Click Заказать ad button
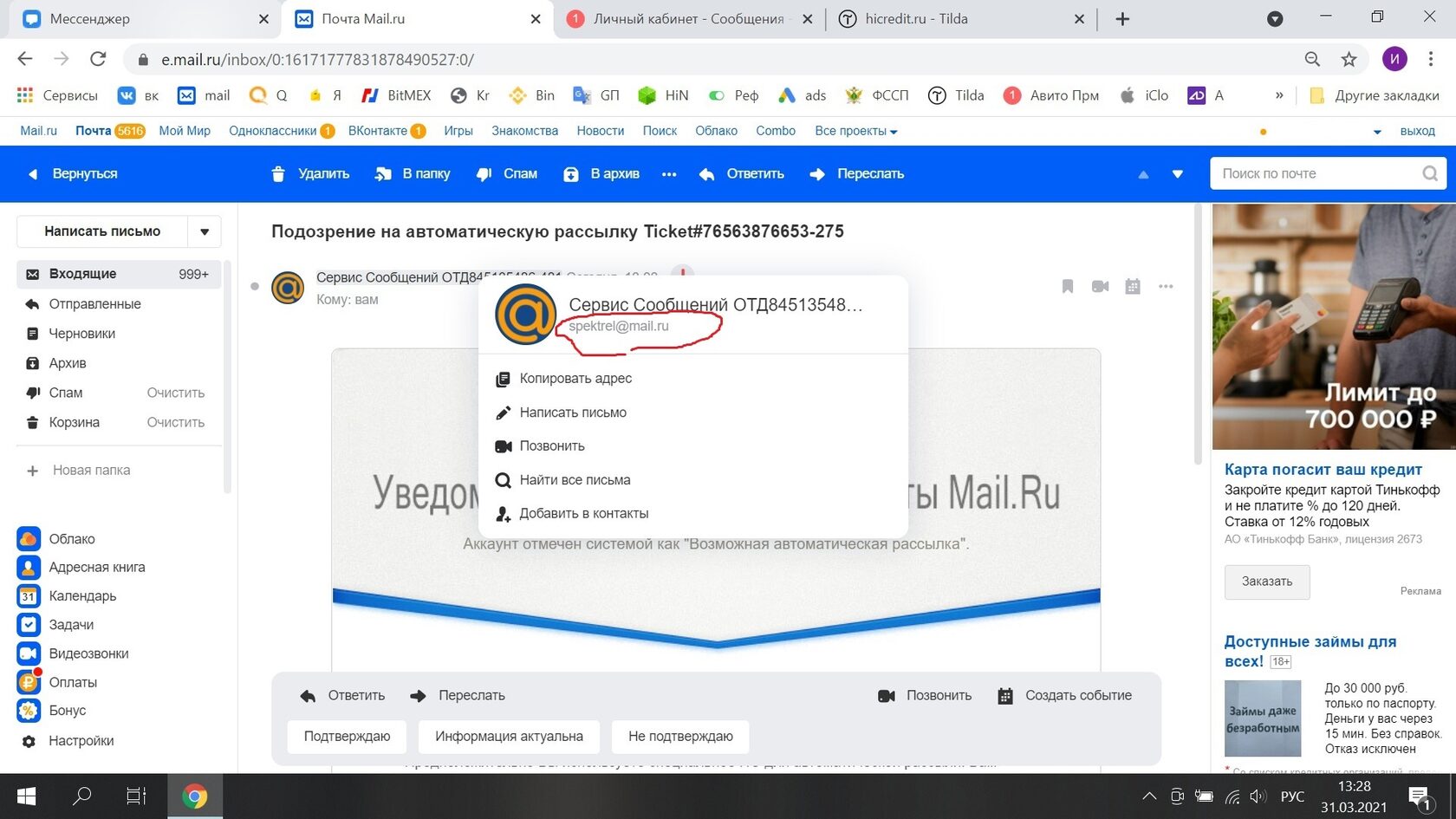Viewport: 1456px width, 819px height. coord(1267,582)
